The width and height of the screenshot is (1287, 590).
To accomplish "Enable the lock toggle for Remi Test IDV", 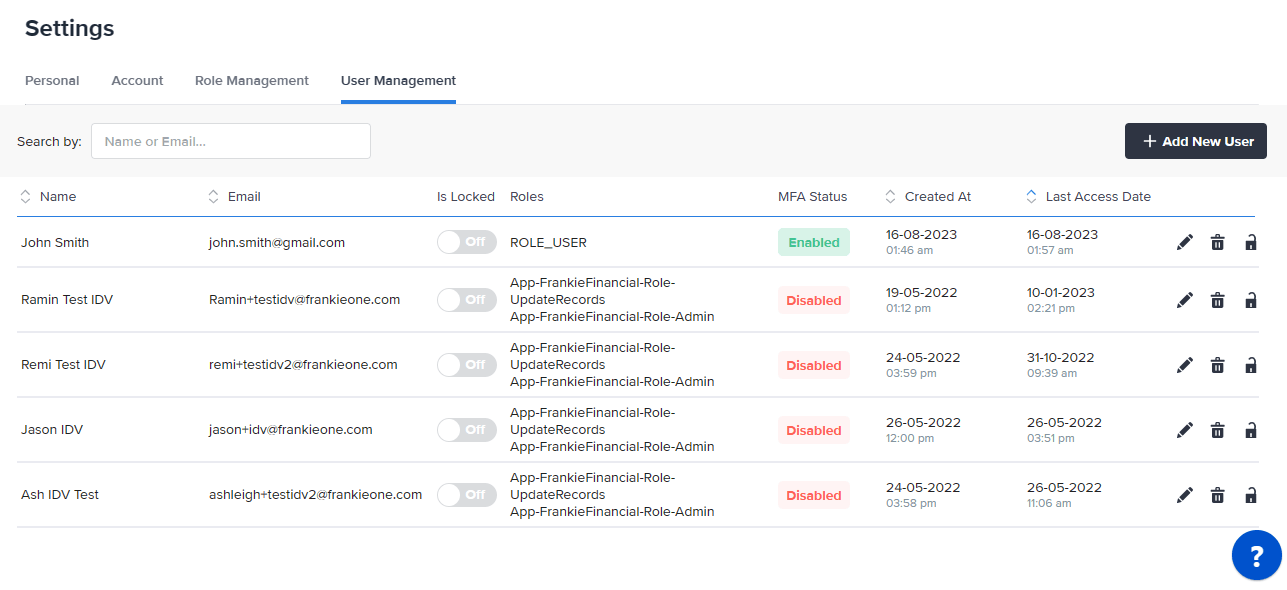I will point(466,364).
